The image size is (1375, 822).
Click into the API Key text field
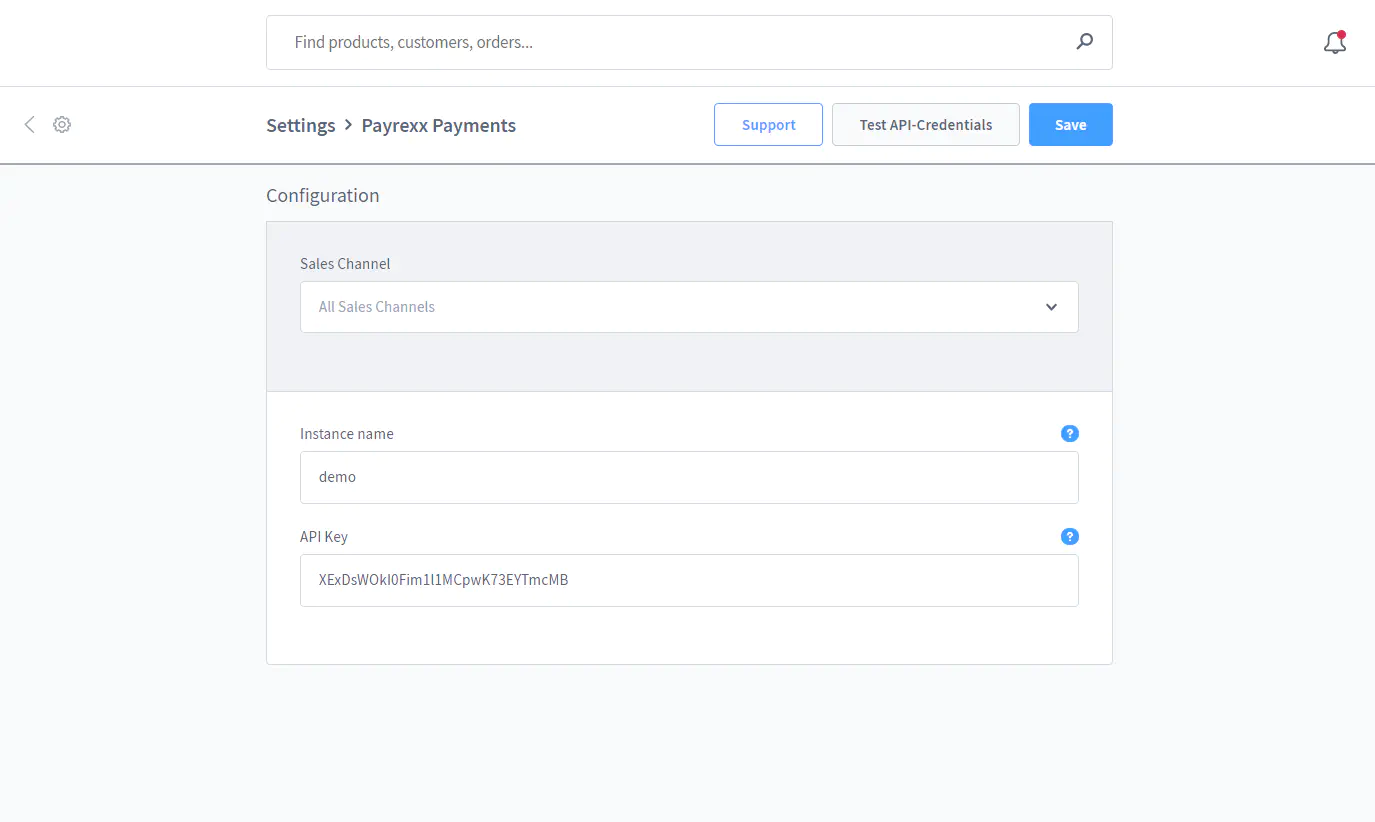pyautogui.click(x=688, y=580)
